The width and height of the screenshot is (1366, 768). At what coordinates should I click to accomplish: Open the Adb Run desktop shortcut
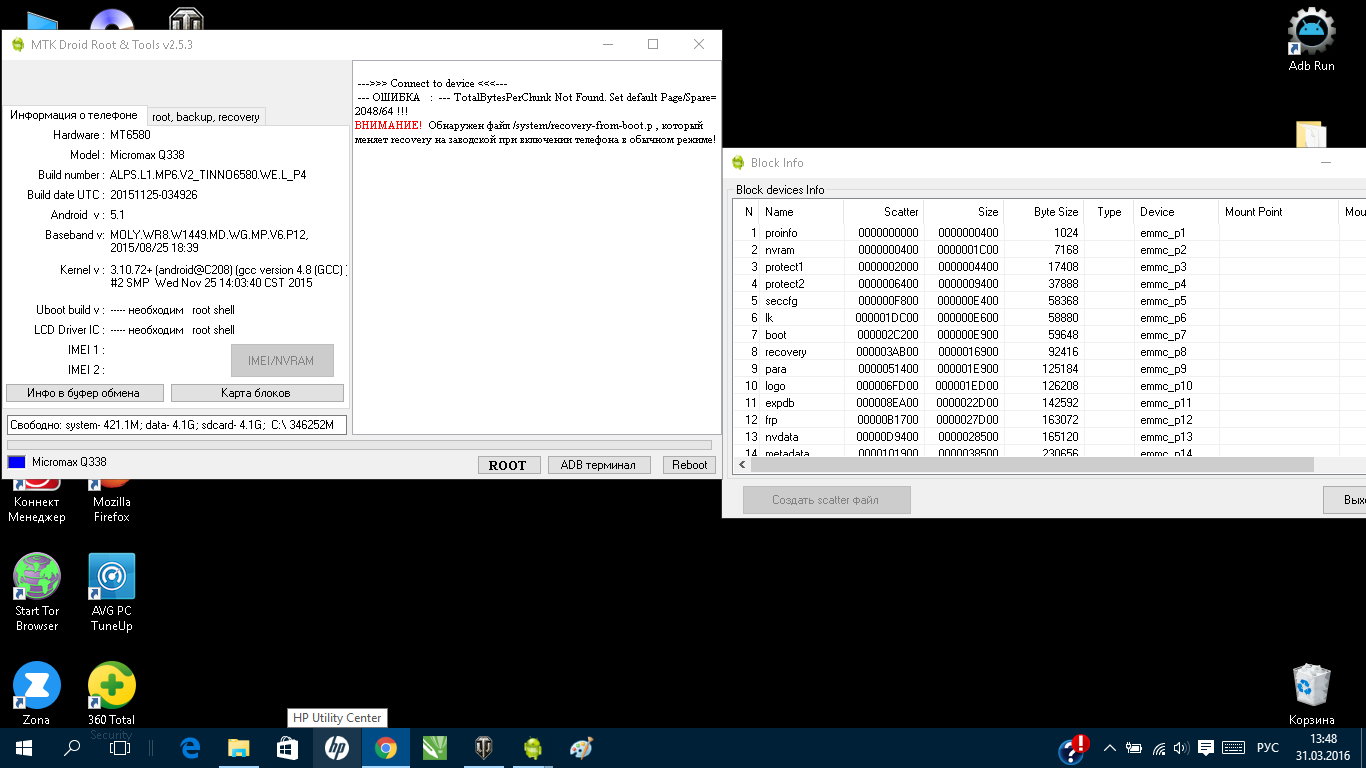tap(1311, 40)
